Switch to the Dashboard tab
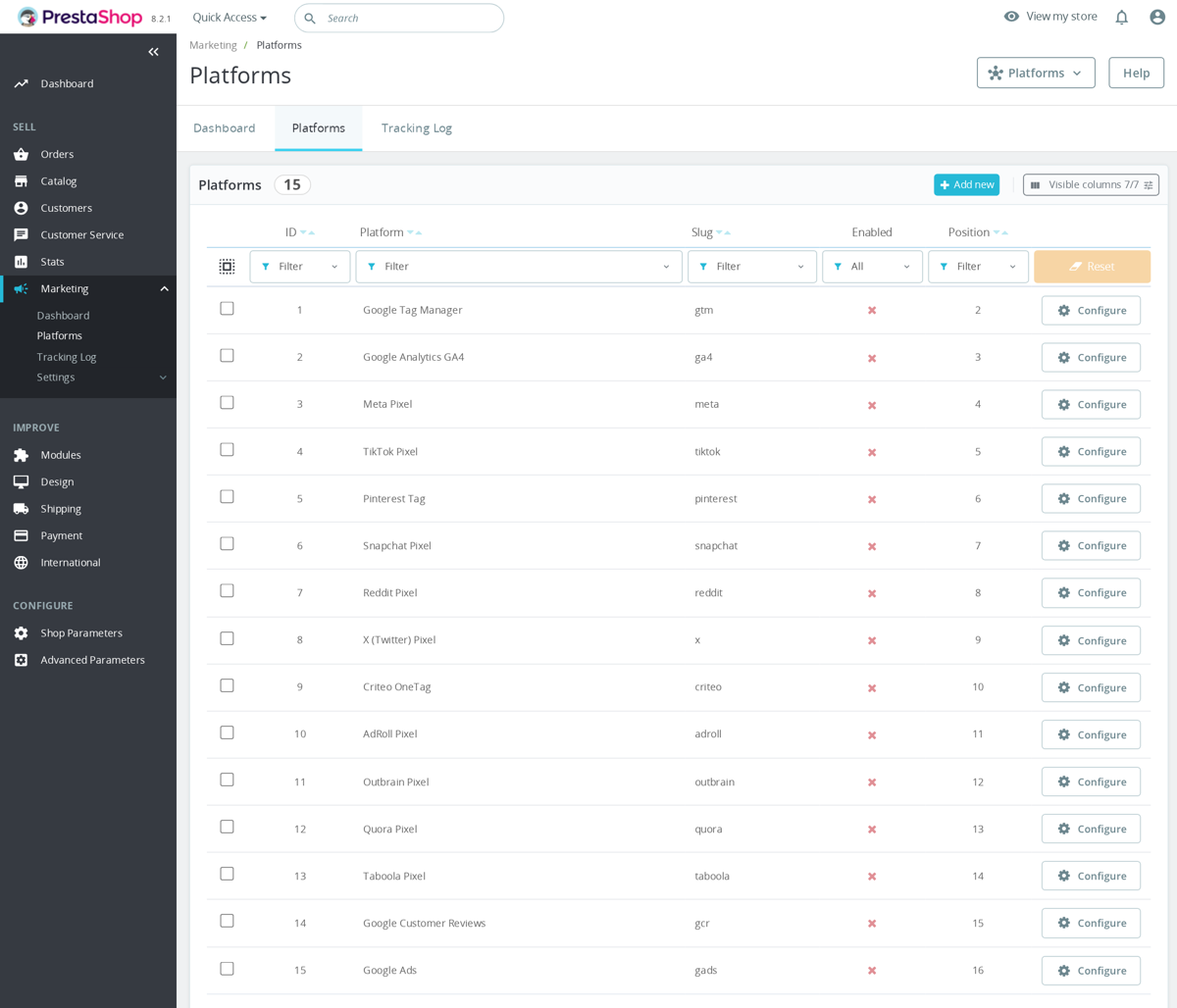This screenshot has height=1008, width=1177. [x=225, y=128]
